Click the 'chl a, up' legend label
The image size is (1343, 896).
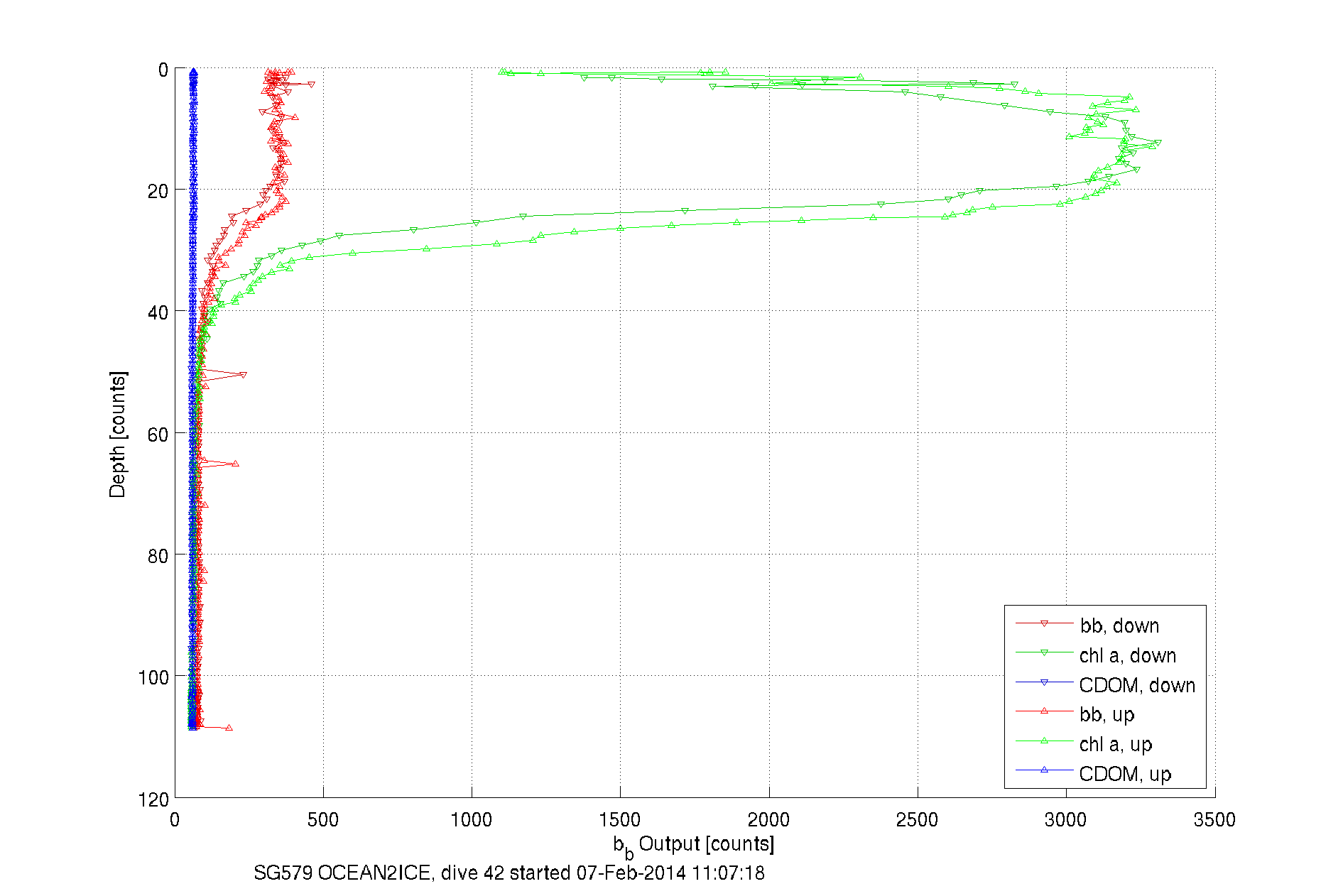coord(1116,744)
